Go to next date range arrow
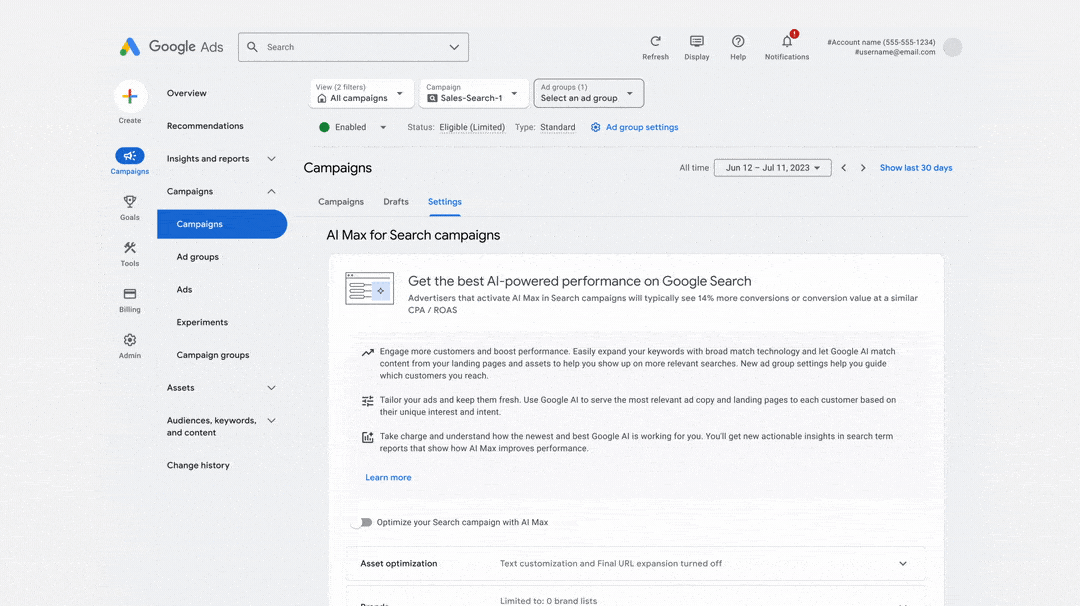 (x=863, y=168)
